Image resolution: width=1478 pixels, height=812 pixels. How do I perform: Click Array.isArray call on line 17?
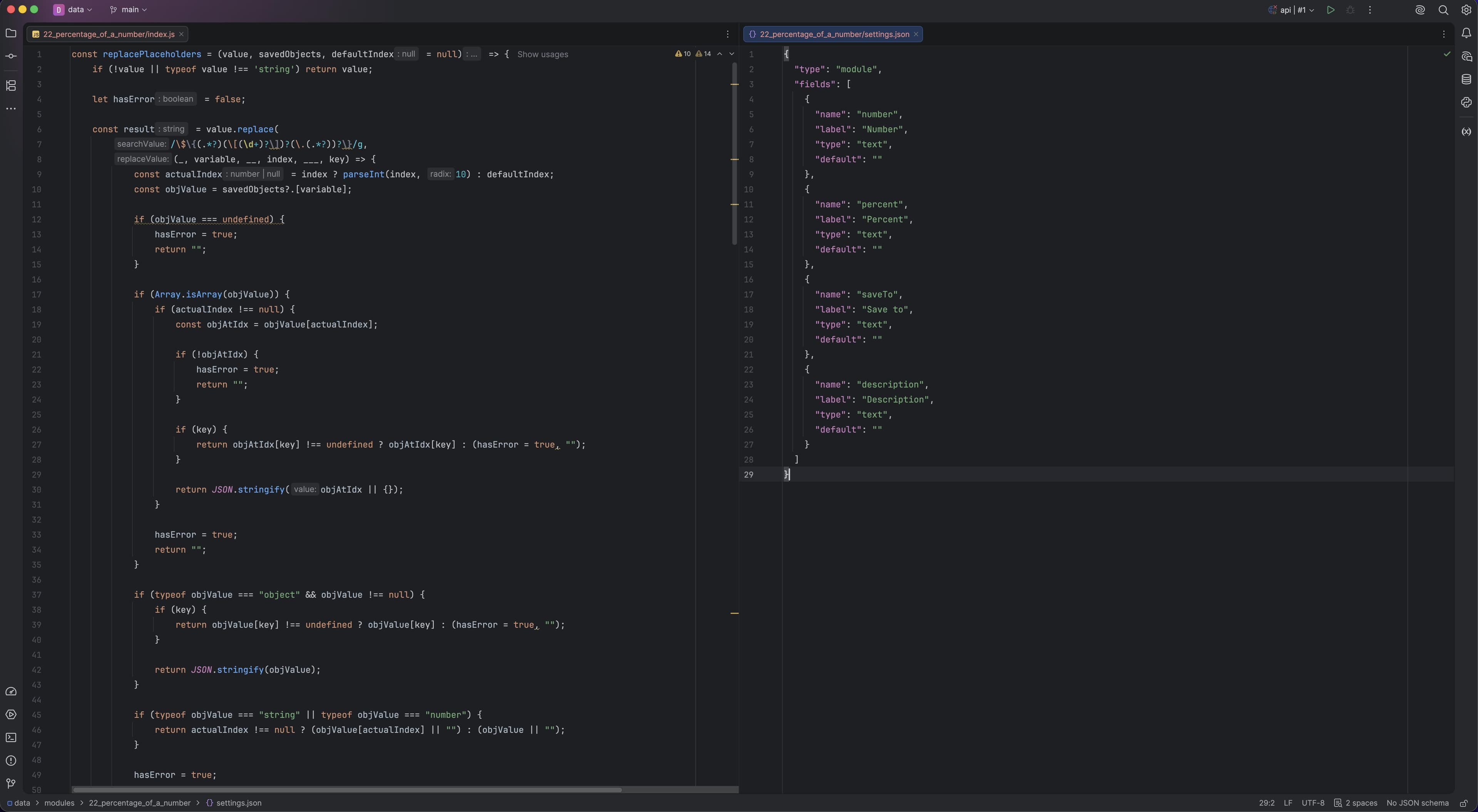coord(188,294)
